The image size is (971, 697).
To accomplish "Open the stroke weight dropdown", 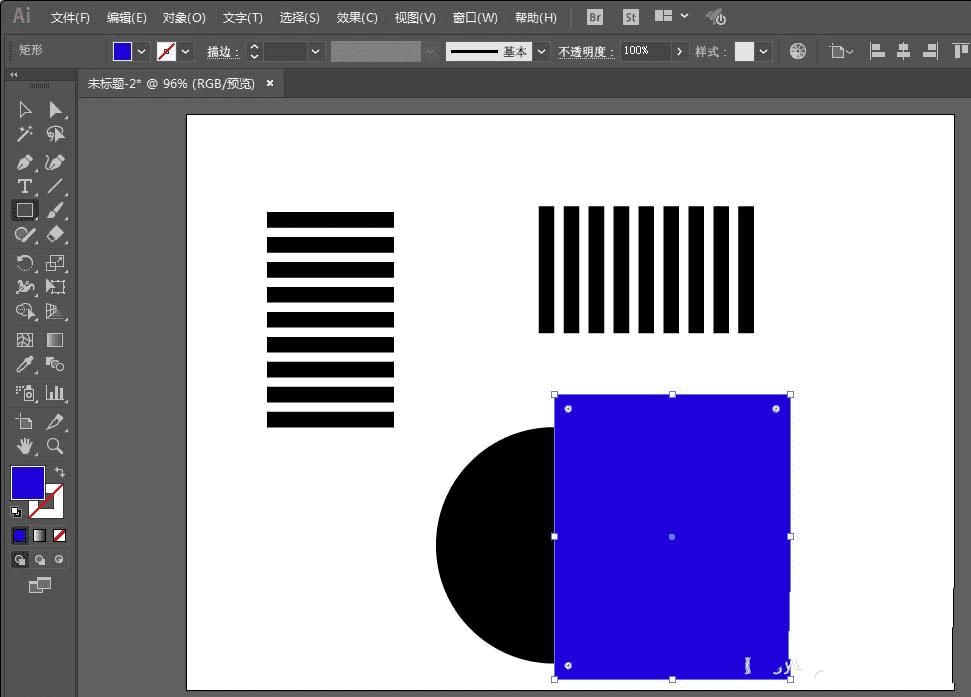I will (x=316, y=51).
